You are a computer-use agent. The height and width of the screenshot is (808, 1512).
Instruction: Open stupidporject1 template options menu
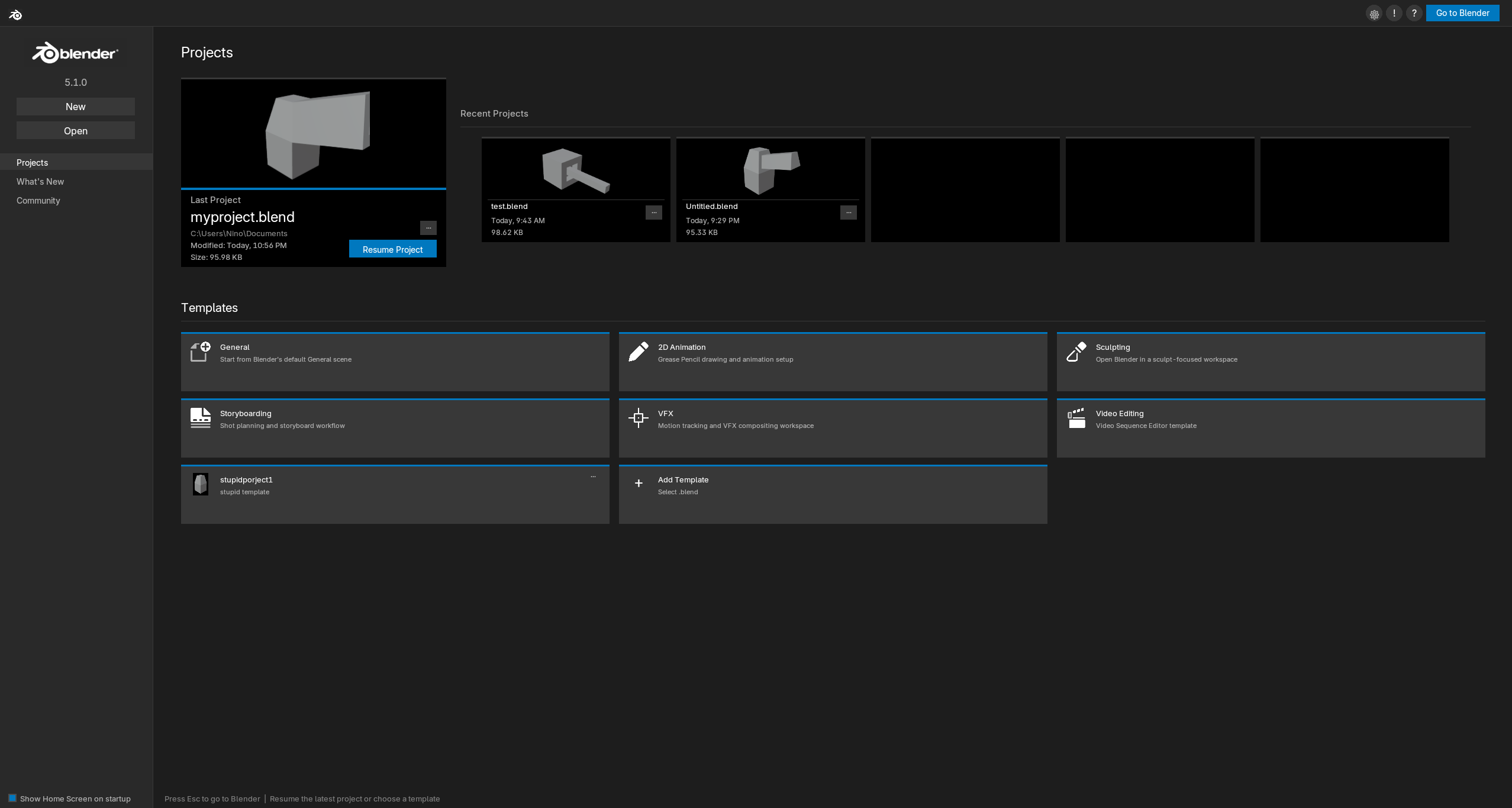(593, 477)
